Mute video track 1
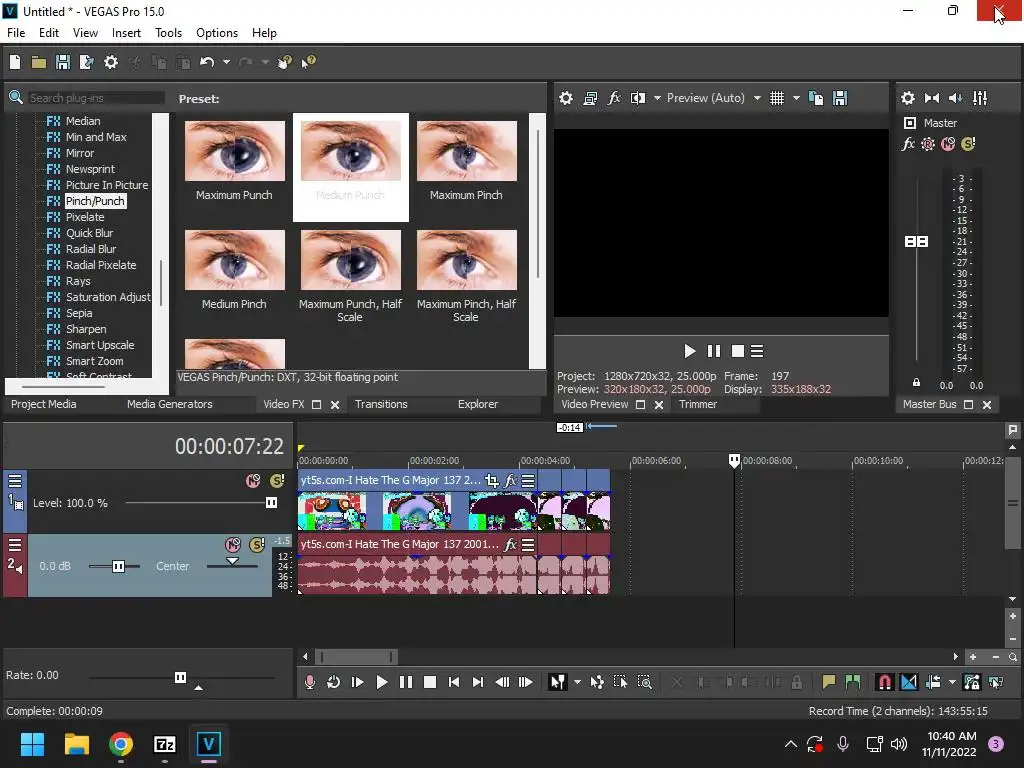The width and height of the screenshot is (1024, 768). coord(253,481)
